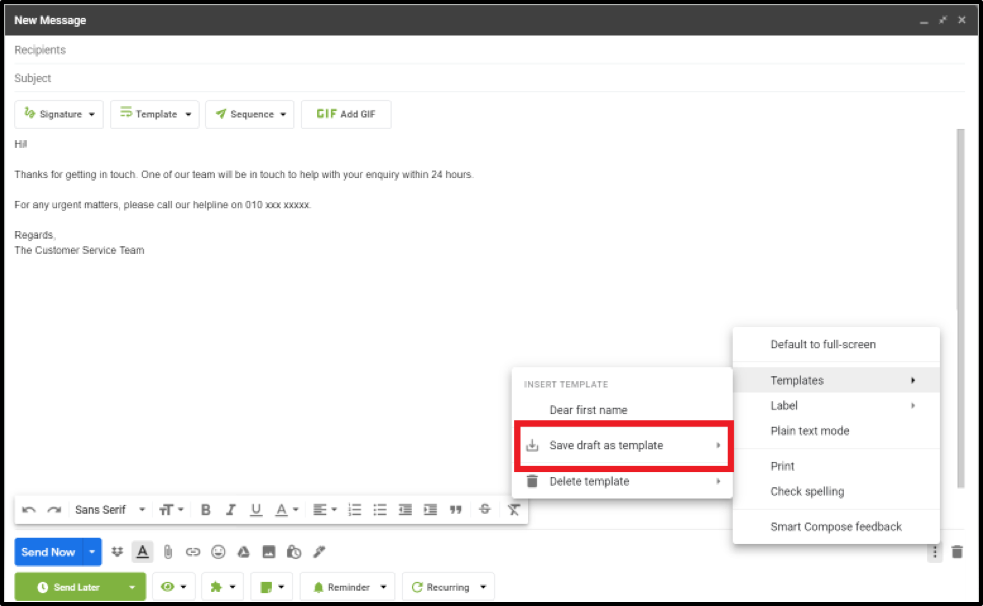Screen dimensions: 983x606
Task: Toggle the formatting options 'A' button
Action: click(142, 552)
